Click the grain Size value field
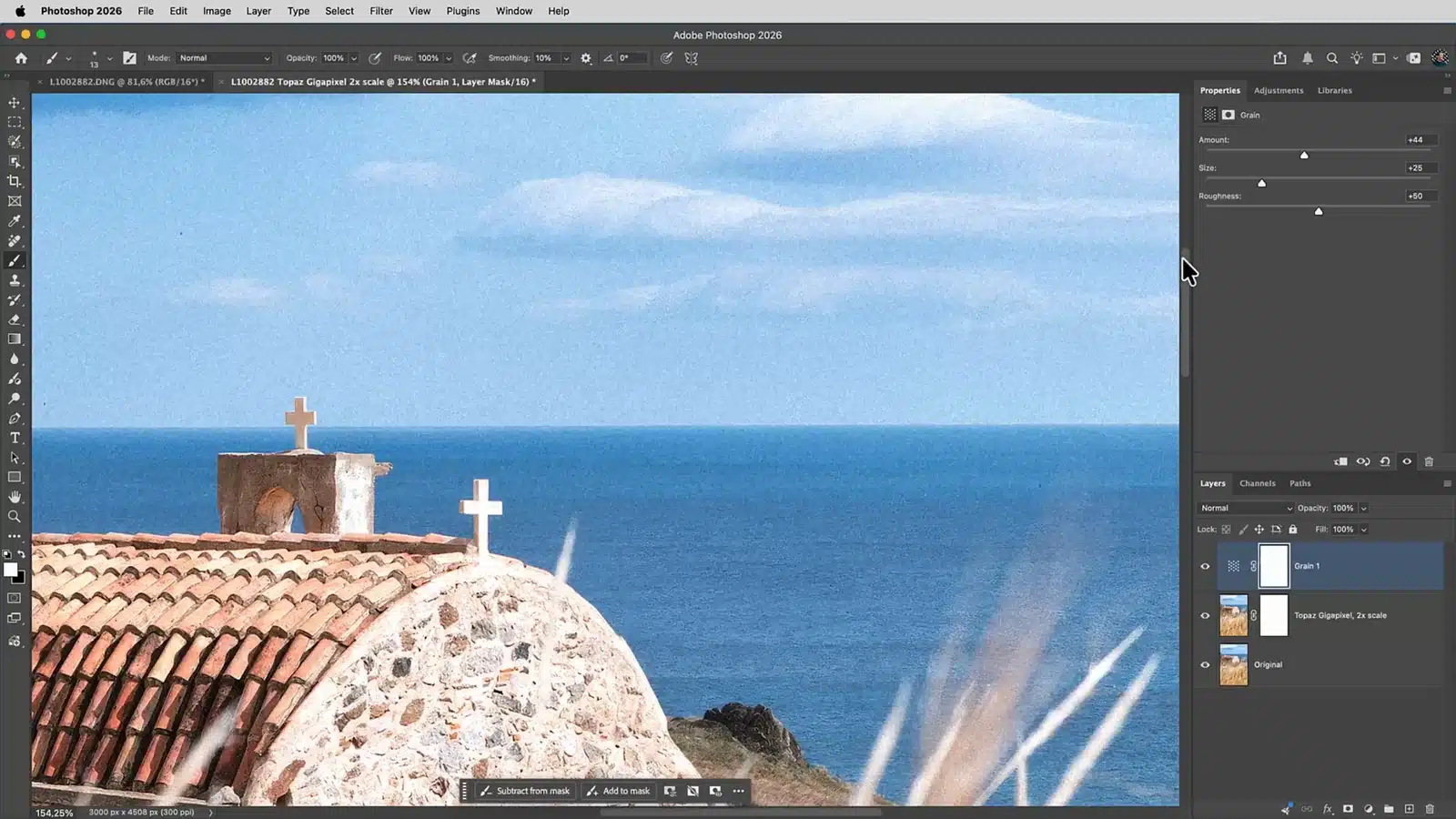This screenshot has height=819, width=1456. tap(1420, 167)
